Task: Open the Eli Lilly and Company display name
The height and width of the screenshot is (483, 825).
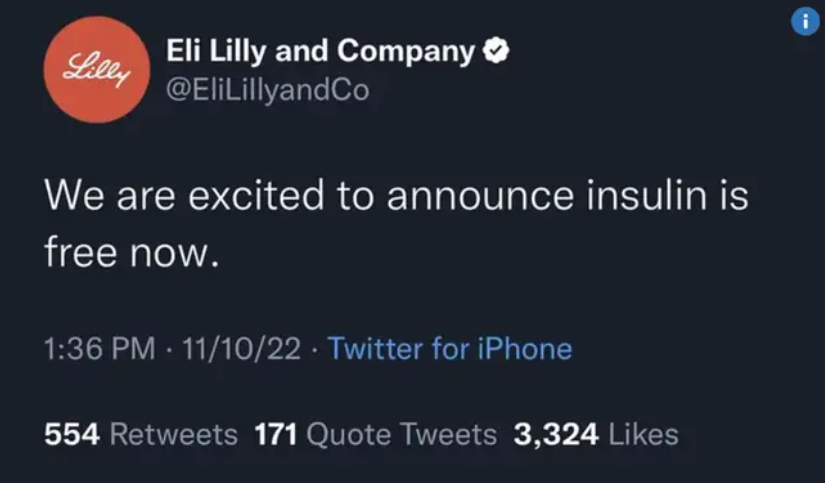Action: [x=321, y=51]
